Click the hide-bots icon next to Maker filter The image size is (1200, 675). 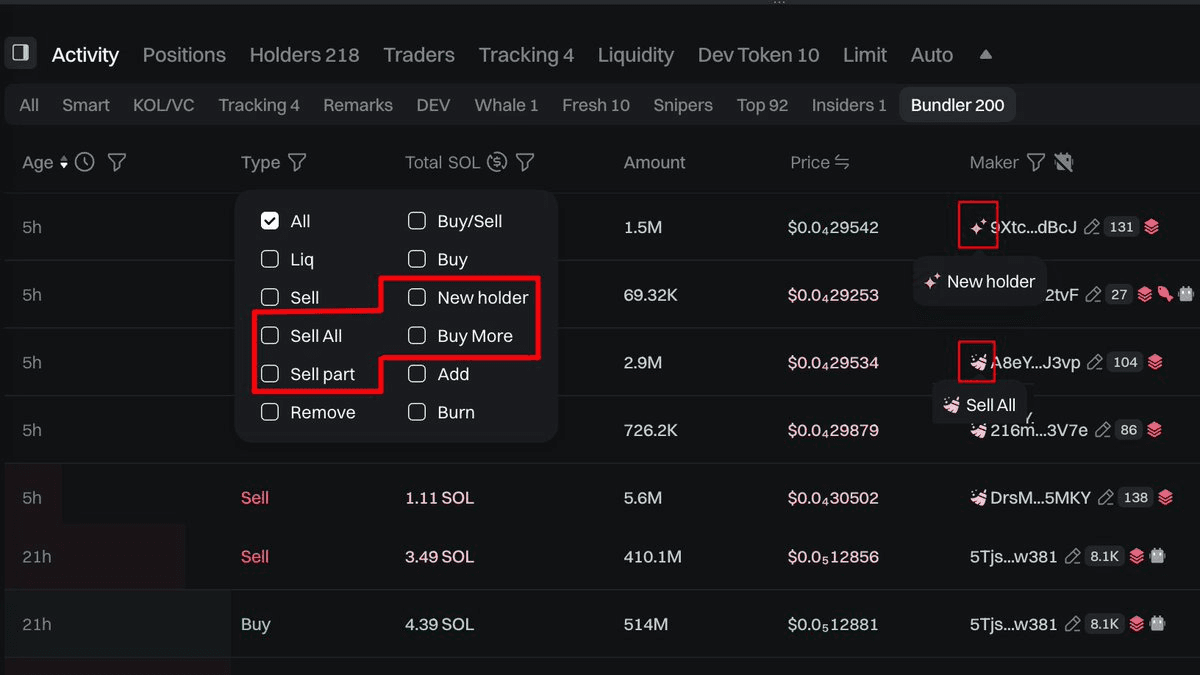[1063, 162]
